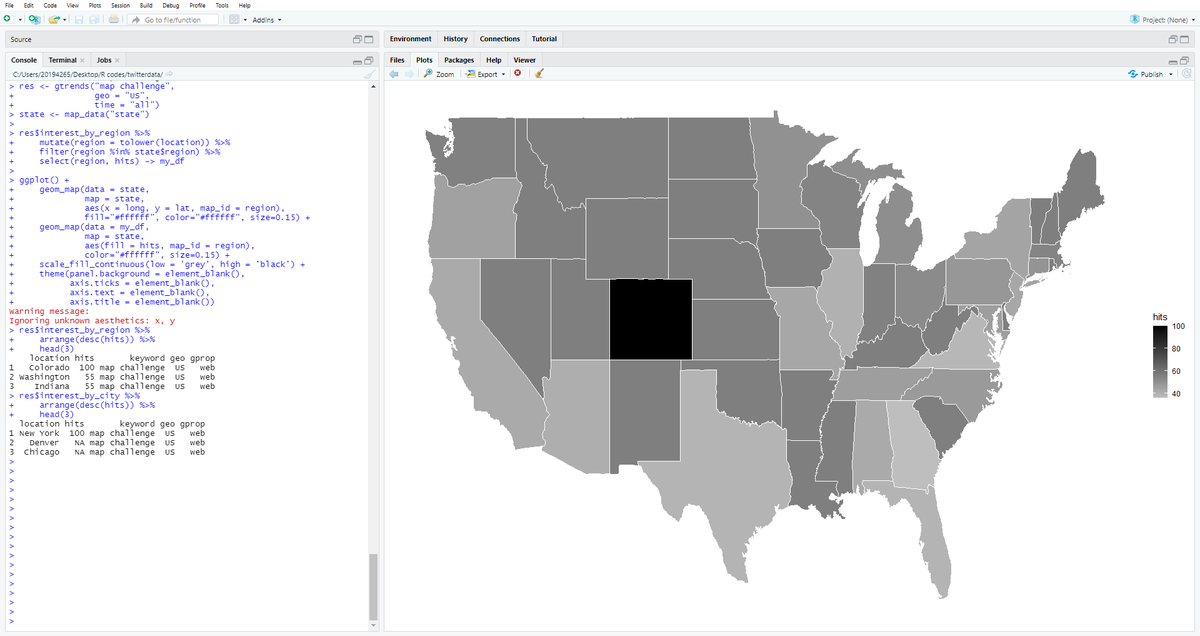Click the Open File folder icon

(54, 20)
